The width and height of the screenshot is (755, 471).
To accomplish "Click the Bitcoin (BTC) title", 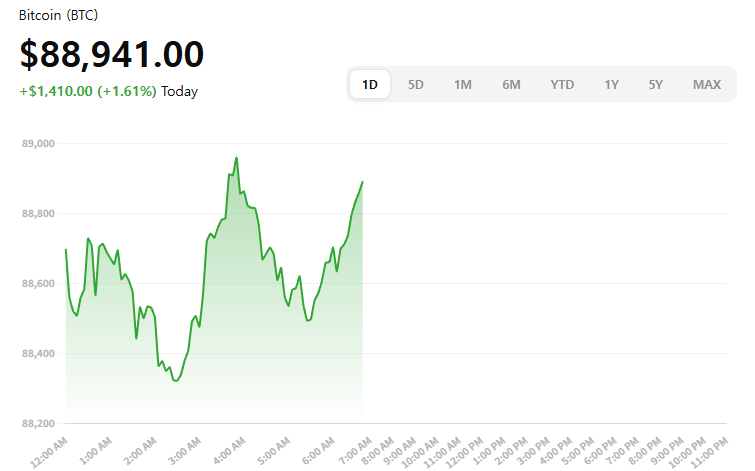I will coord(59,17).
